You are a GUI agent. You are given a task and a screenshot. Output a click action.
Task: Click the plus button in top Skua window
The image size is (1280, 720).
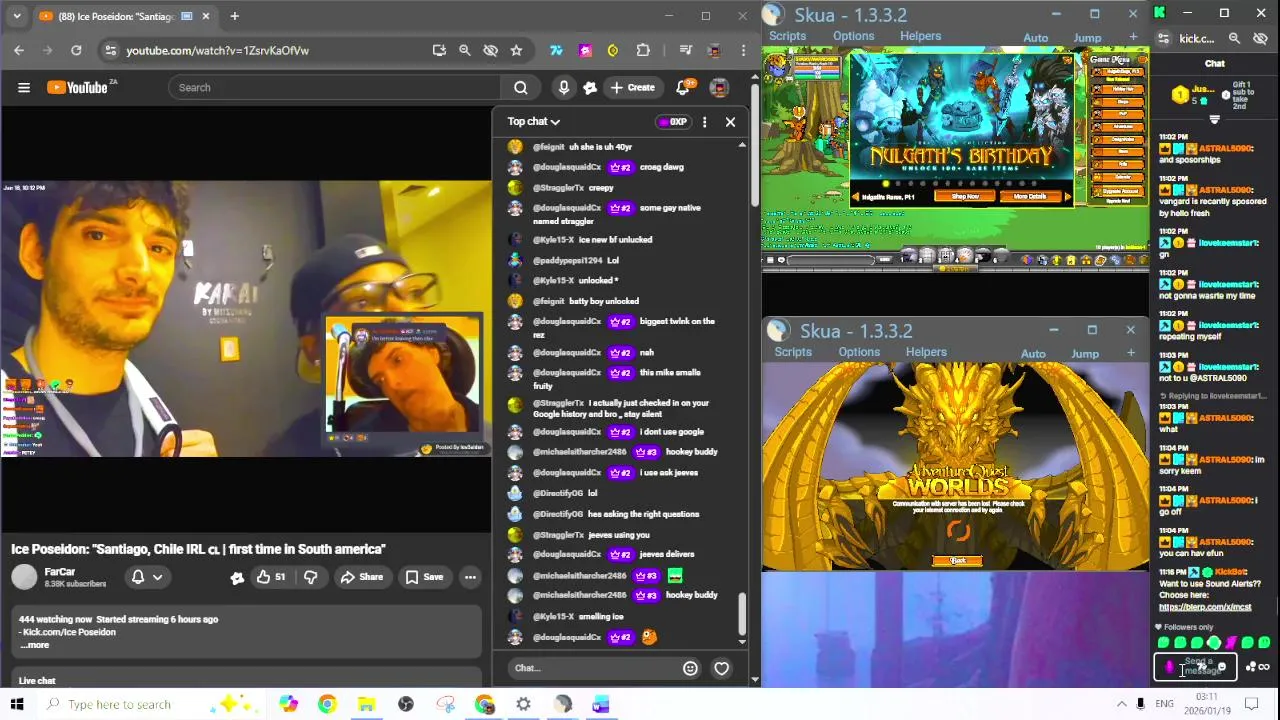[1133, 37]
